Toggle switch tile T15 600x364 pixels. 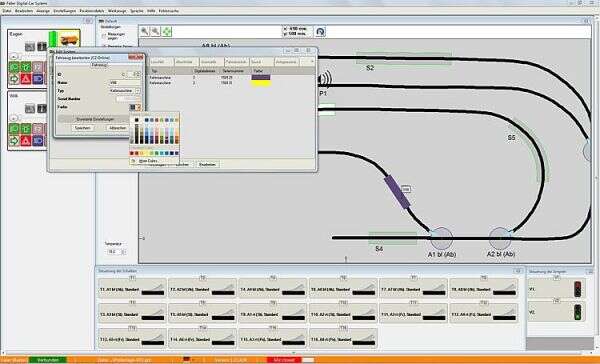click(272, 339)
